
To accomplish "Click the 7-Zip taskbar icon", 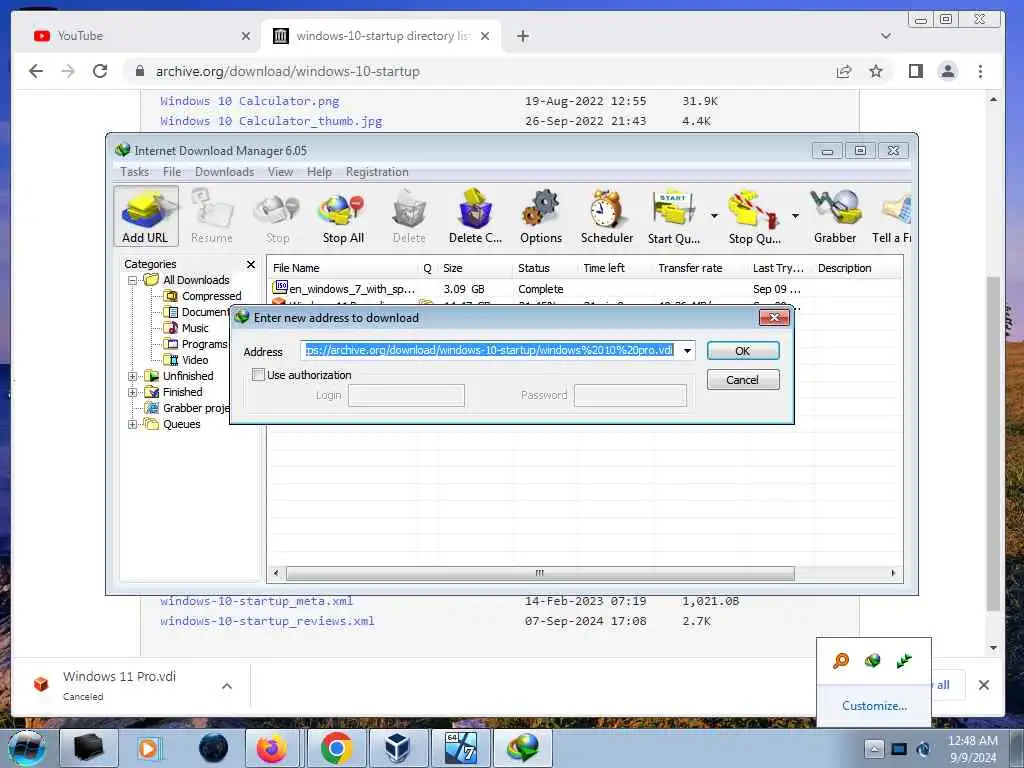I will [460, 748].
